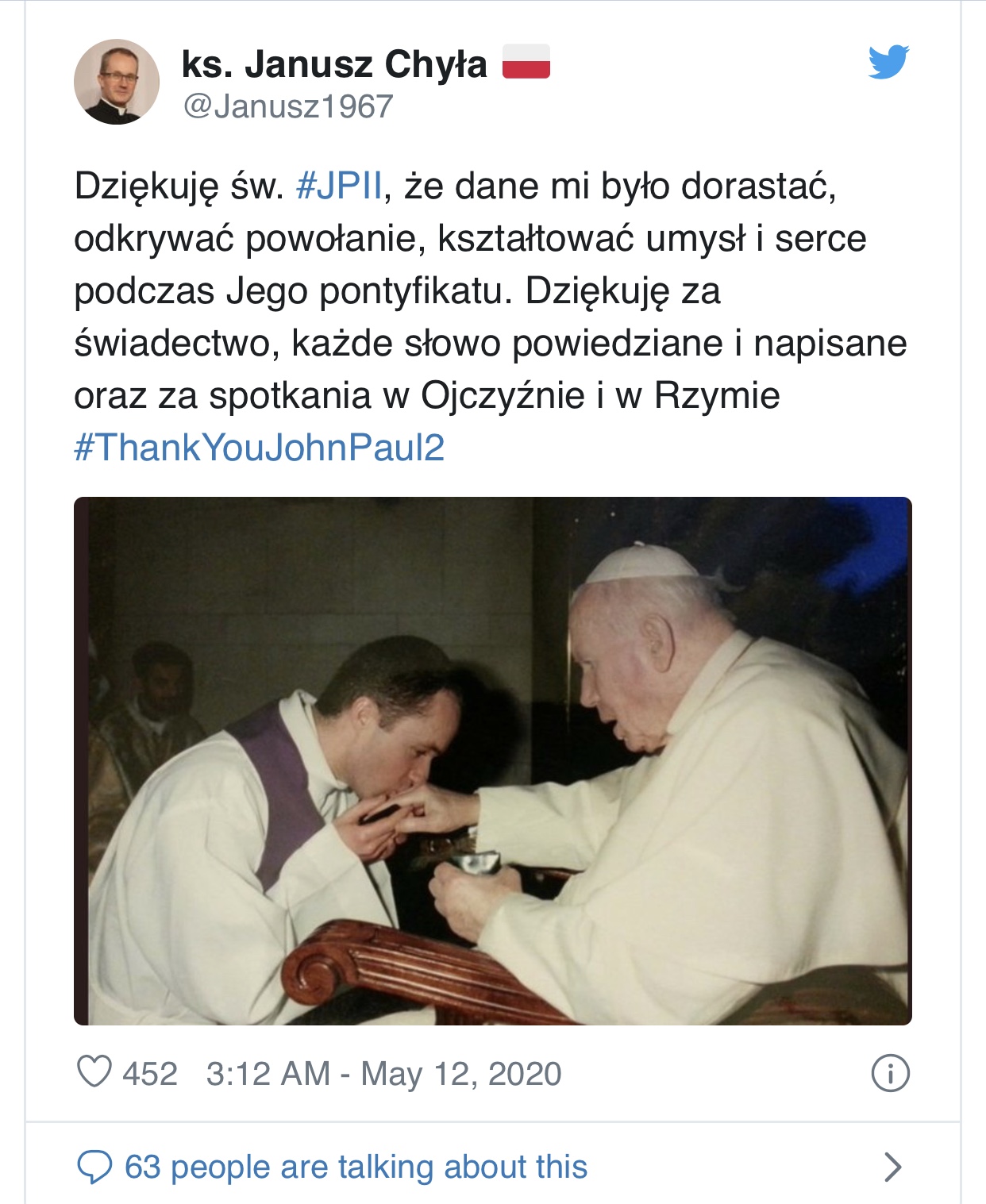Click the Polish flag emoji beside name

click(x=526, y=62)
